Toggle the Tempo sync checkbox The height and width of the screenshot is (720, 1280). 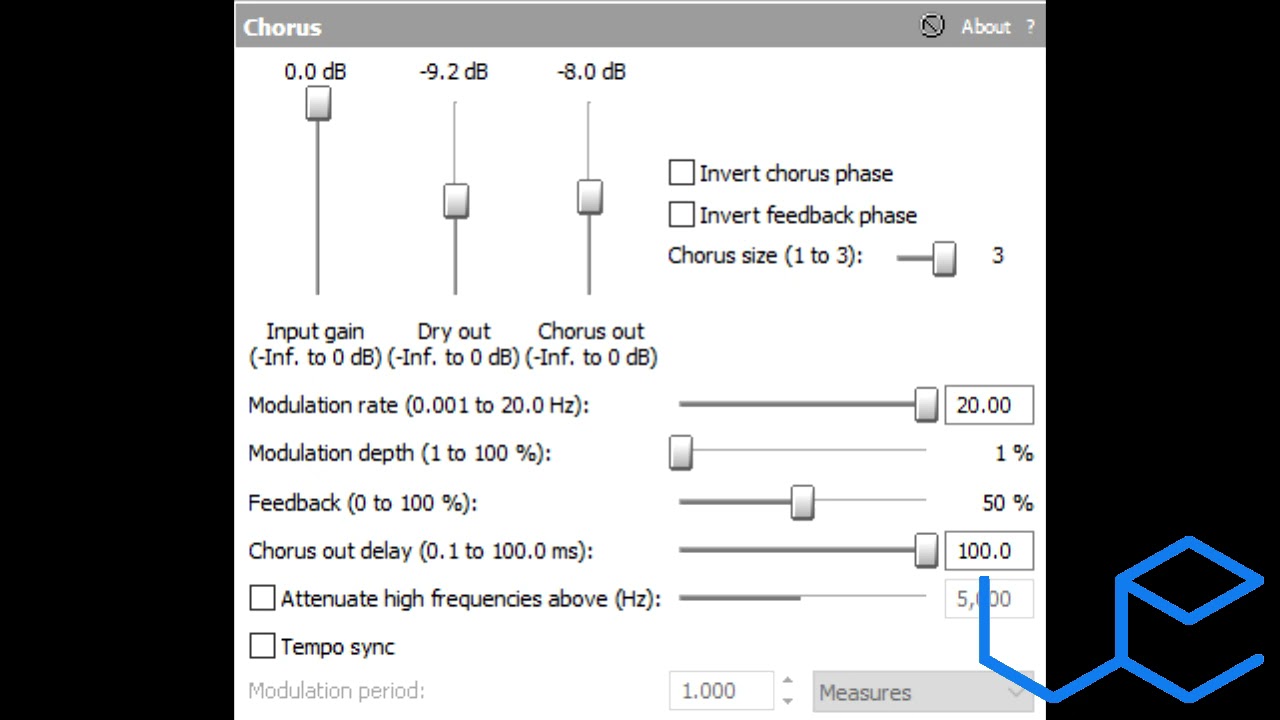262,647
